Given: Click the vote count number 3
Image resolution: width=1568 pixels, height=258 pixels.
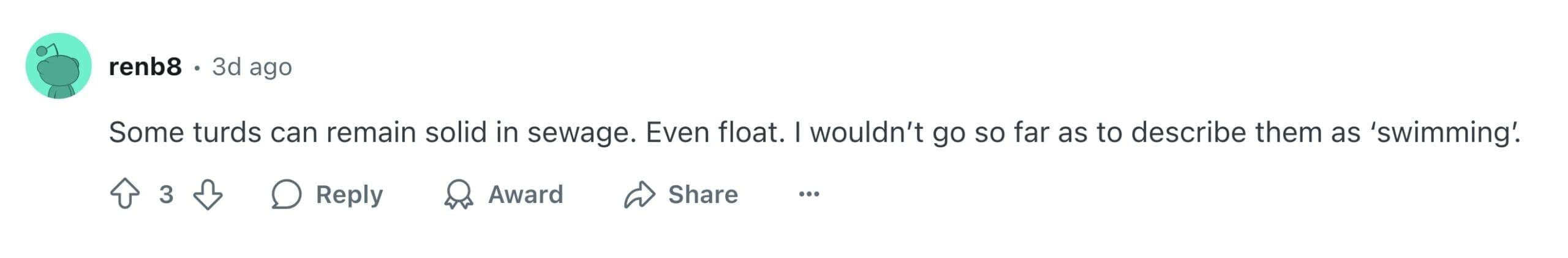Looking at the screenshot, I should [166, 194].
